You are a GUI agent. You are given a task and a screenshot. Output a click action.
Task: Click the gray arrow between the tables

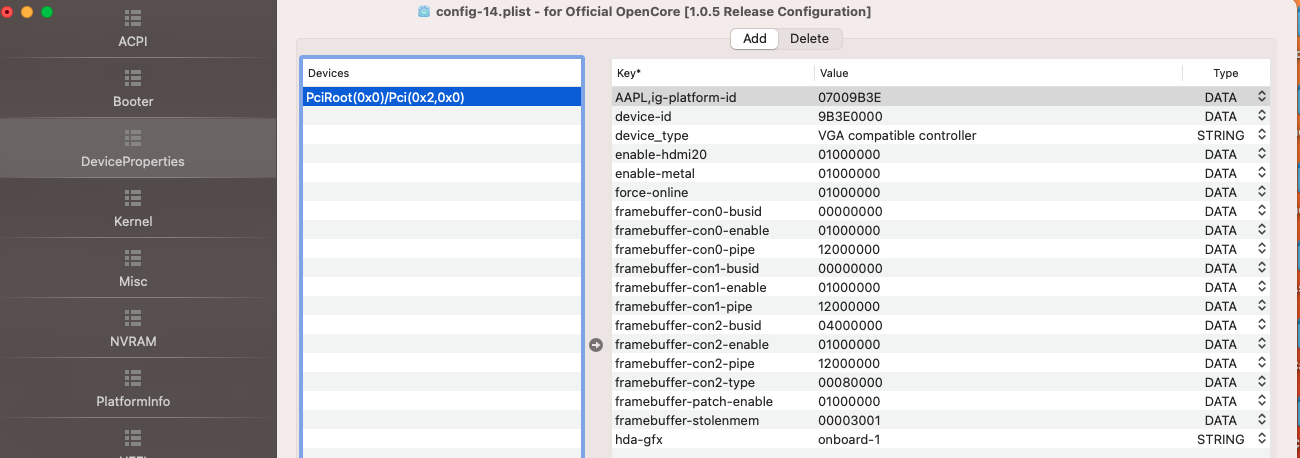coord(596,344)
